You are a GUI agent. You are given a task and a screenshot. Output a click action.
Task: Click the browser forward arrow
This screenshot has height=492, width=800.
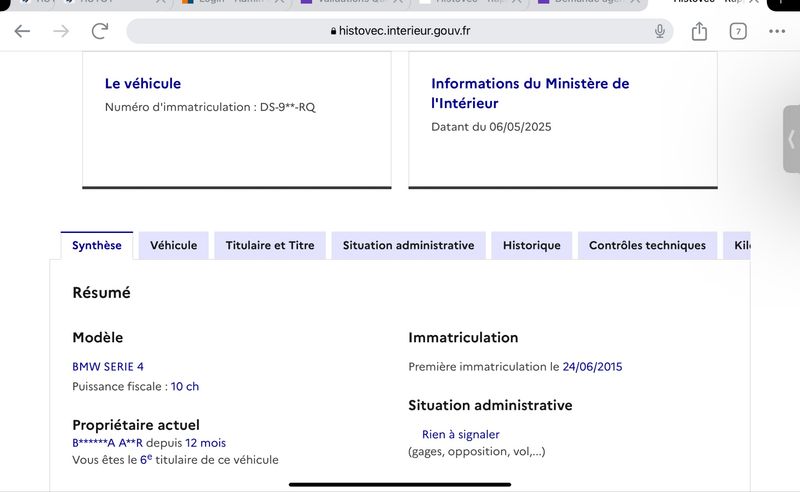(61, 31)
